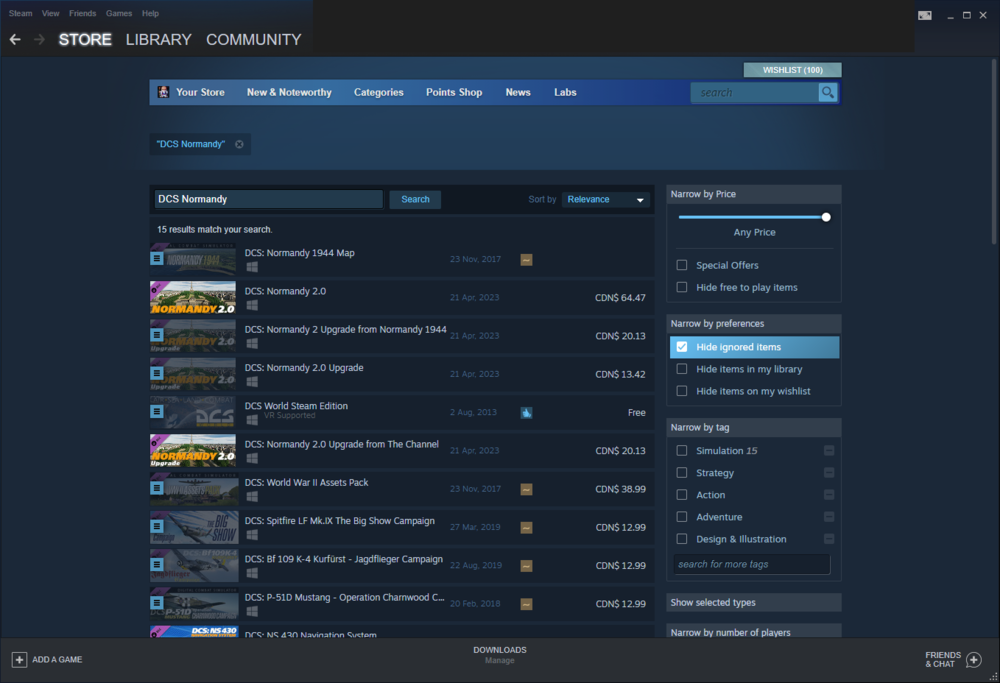Click the Windows platform icon under DCS: Normandy 2.0
Viewport: 1000px width, 683px height.
pos(250,305)
